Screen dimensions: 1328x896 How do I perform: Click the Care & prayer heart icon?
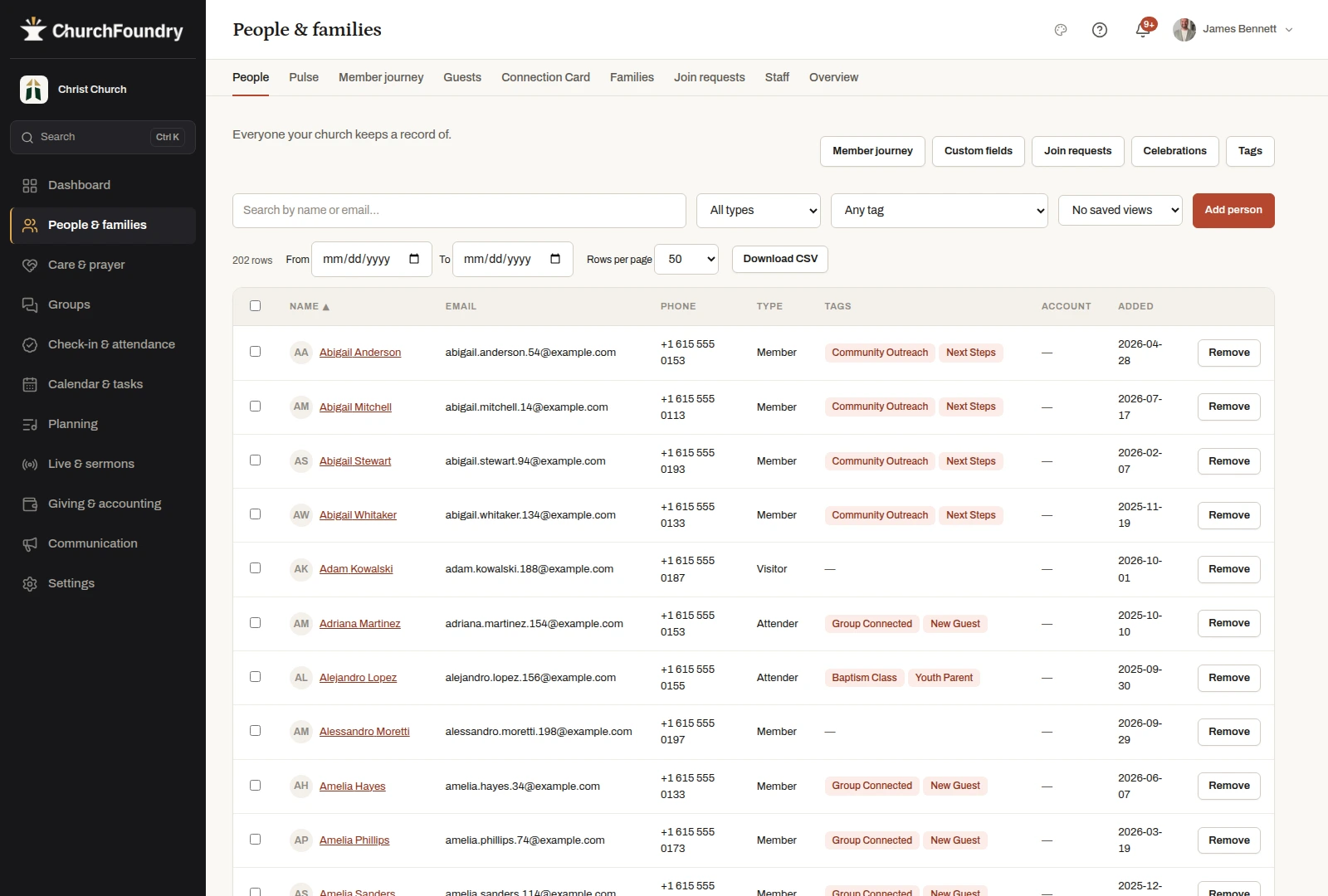pyautogui.click(x=30, y=265)
